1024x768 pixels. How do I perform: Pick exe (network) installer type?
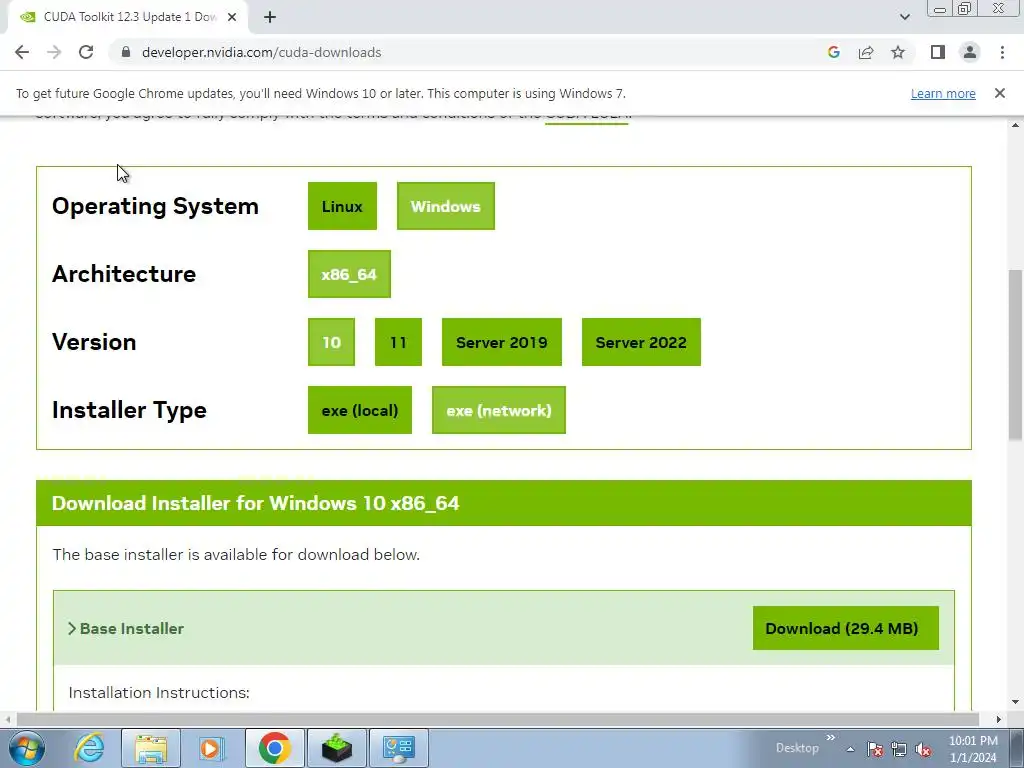499,410
